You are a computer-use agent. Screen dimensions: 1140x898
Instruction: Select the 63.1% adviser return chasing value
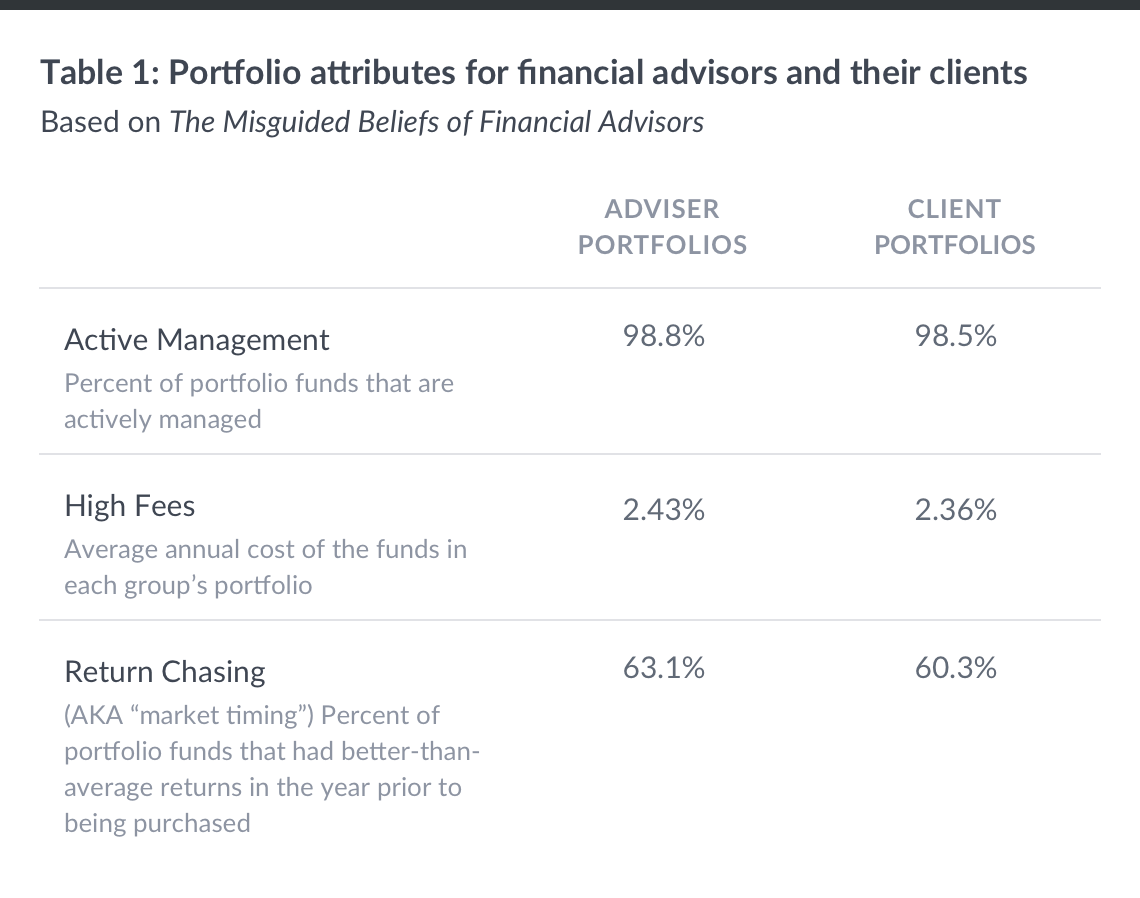[x=663, y=668]
